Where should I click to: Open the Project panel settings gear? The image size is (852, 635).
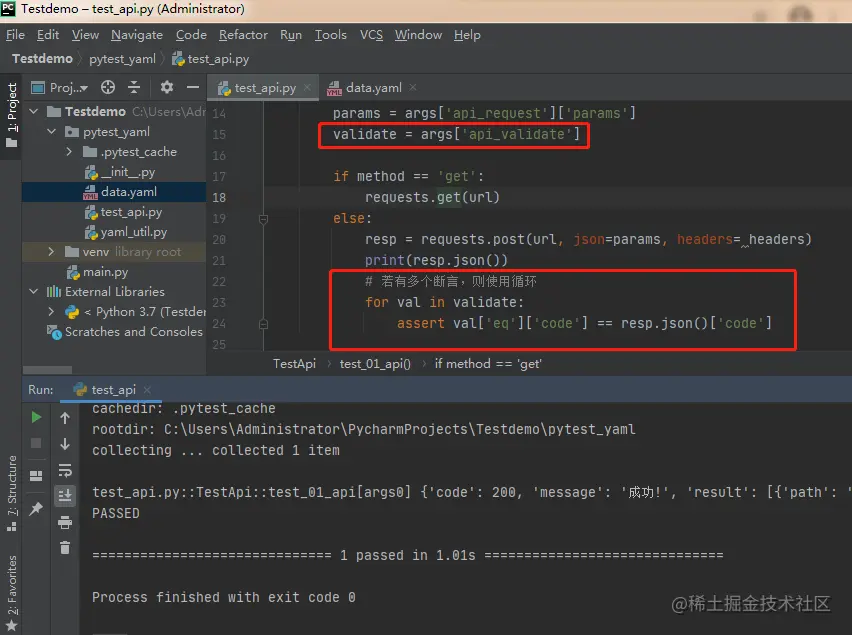click(x=167, y=87)
